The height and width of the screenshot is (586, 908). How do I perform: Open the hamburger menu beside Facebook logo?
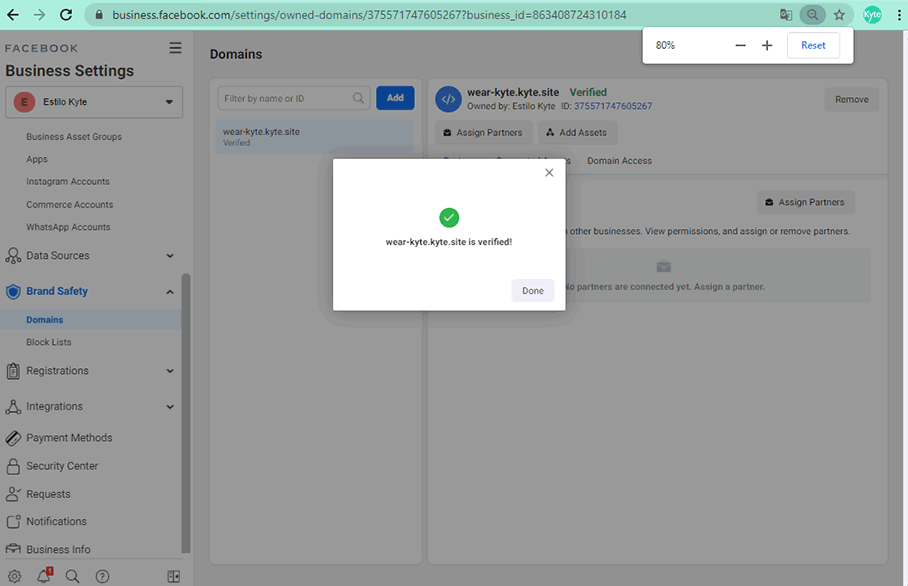pyautogui.click(x=176, y=48)
